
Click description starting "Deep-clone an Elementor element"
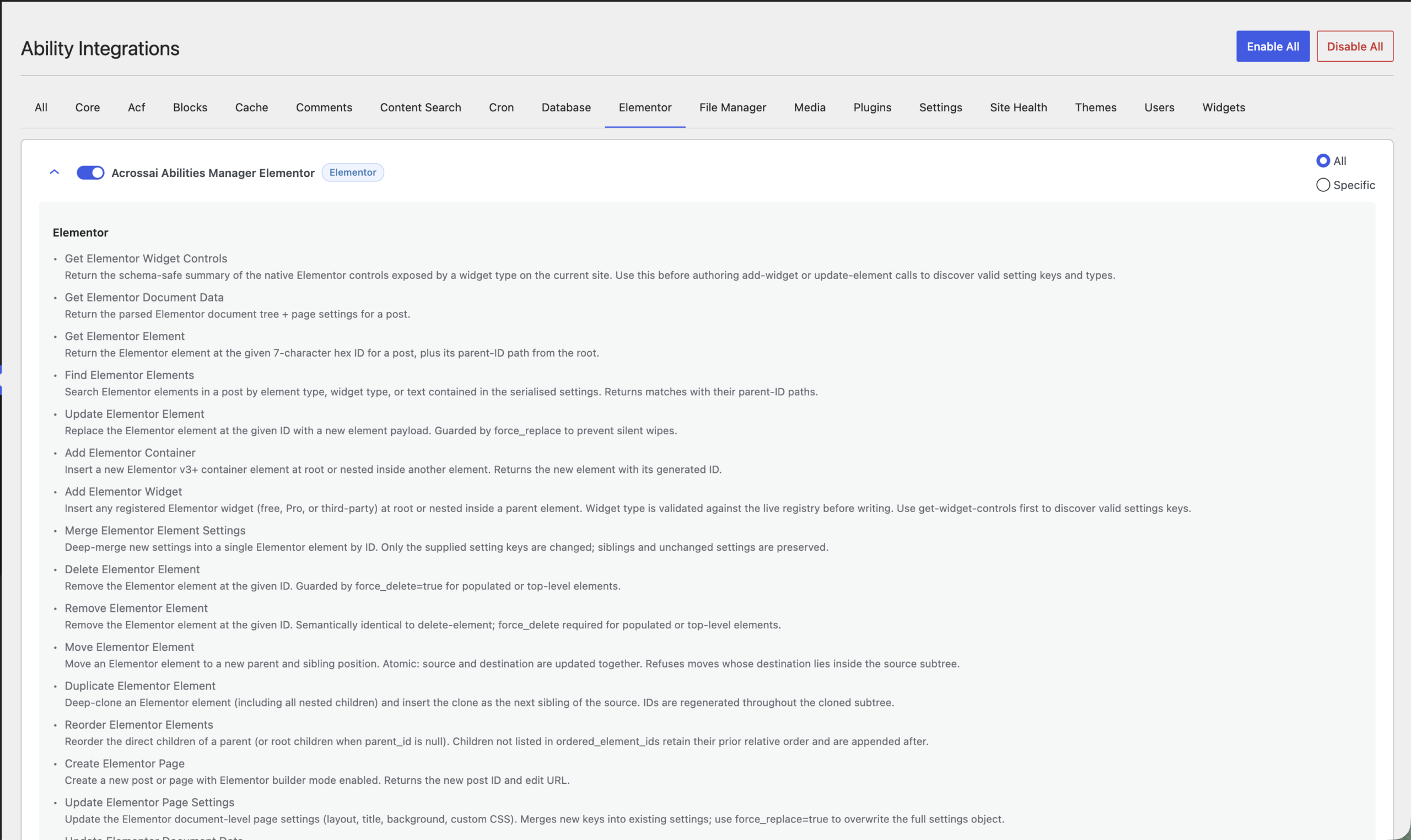tap(480, 703)
